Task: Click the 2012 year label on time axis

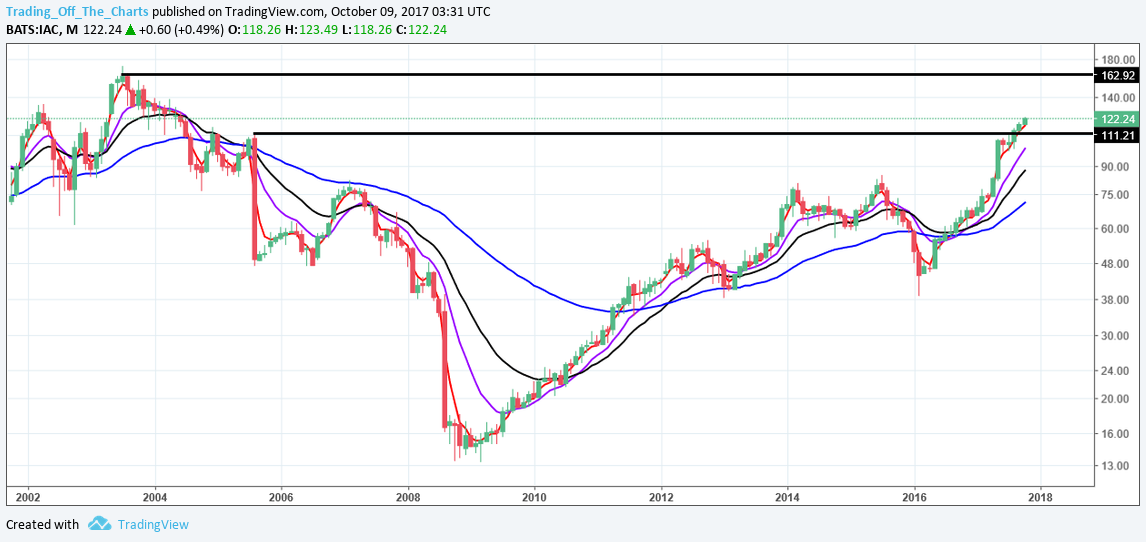Action: 661,497
